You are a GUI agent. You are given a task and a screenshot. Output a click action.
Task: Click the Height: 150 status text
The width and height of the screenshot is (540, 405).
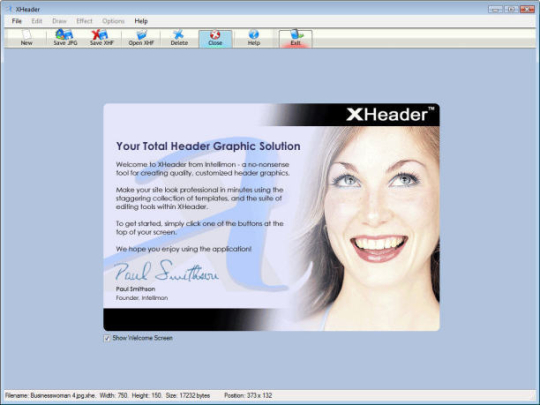(x=147, y=395)
